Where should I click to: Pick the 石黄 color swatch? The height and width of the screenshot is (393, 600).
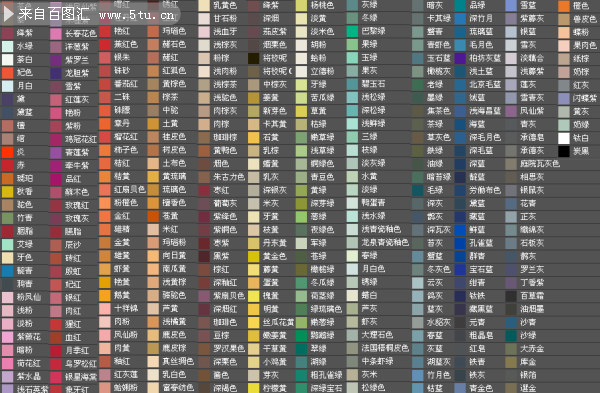253,137
